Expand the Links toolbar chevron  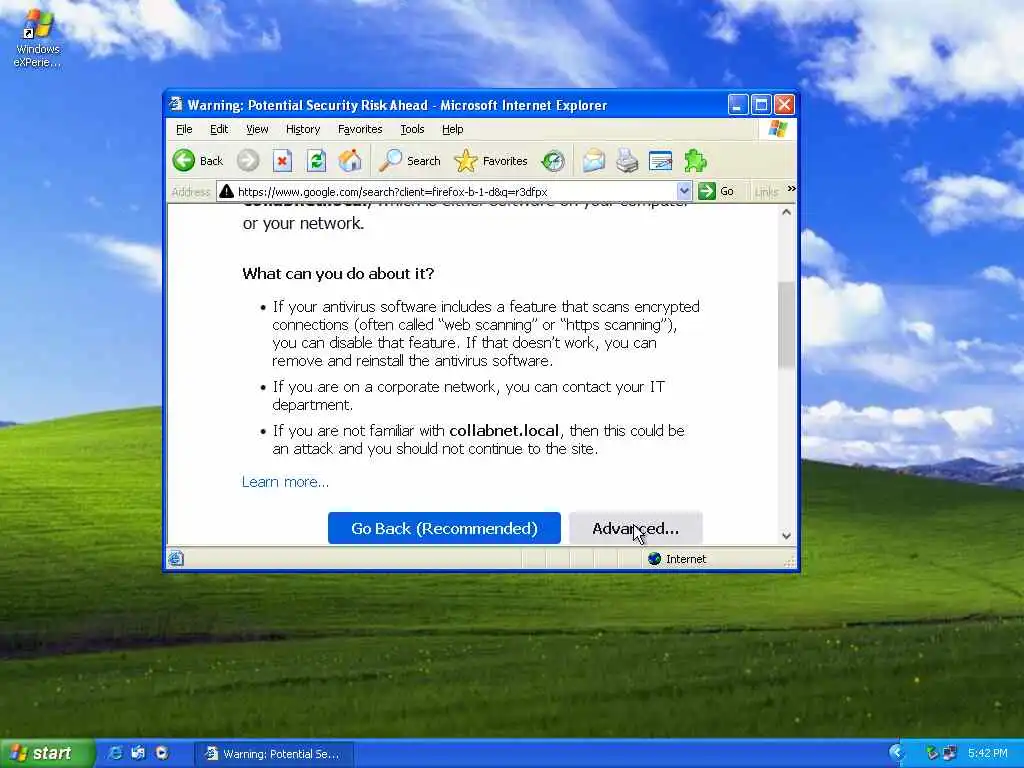792,189
